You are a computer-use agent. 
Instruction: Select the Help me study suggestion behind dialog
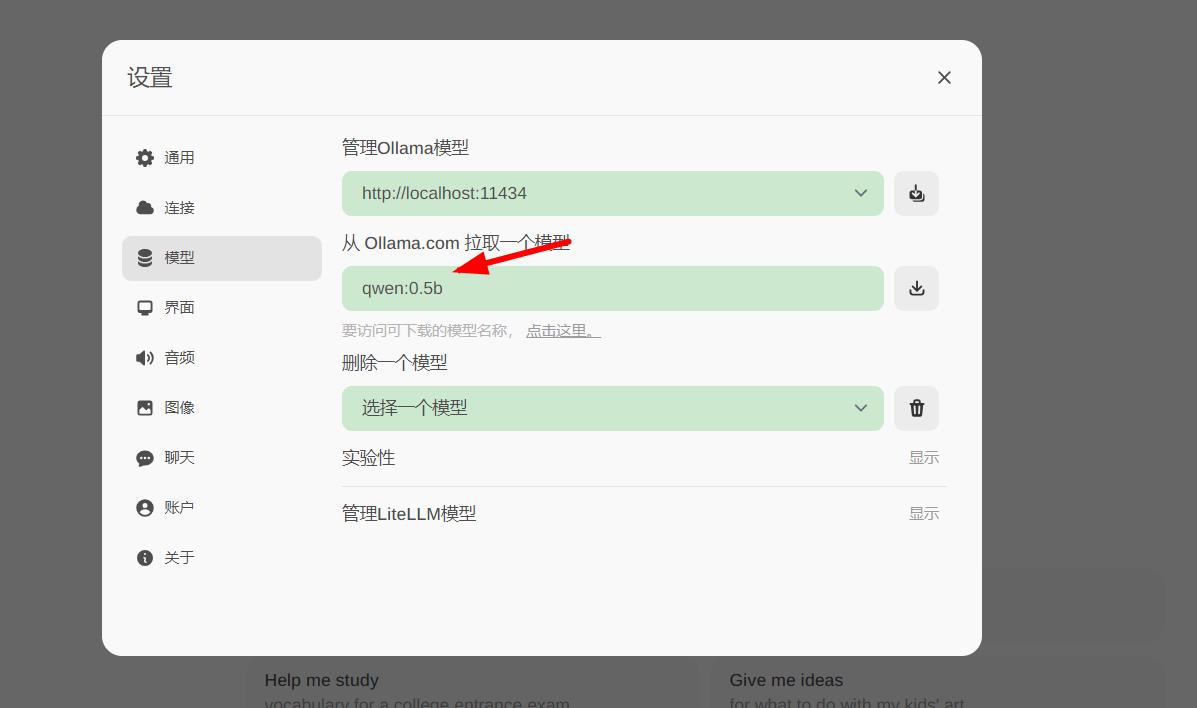point(473,684)
